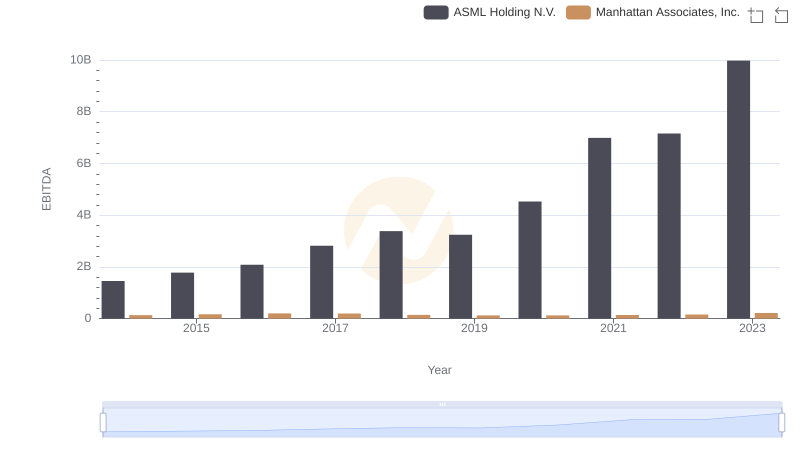Click the 2020 ASML bar
Image resolution: width=800 pixels, height=461 pixels.
pos(530,260)
